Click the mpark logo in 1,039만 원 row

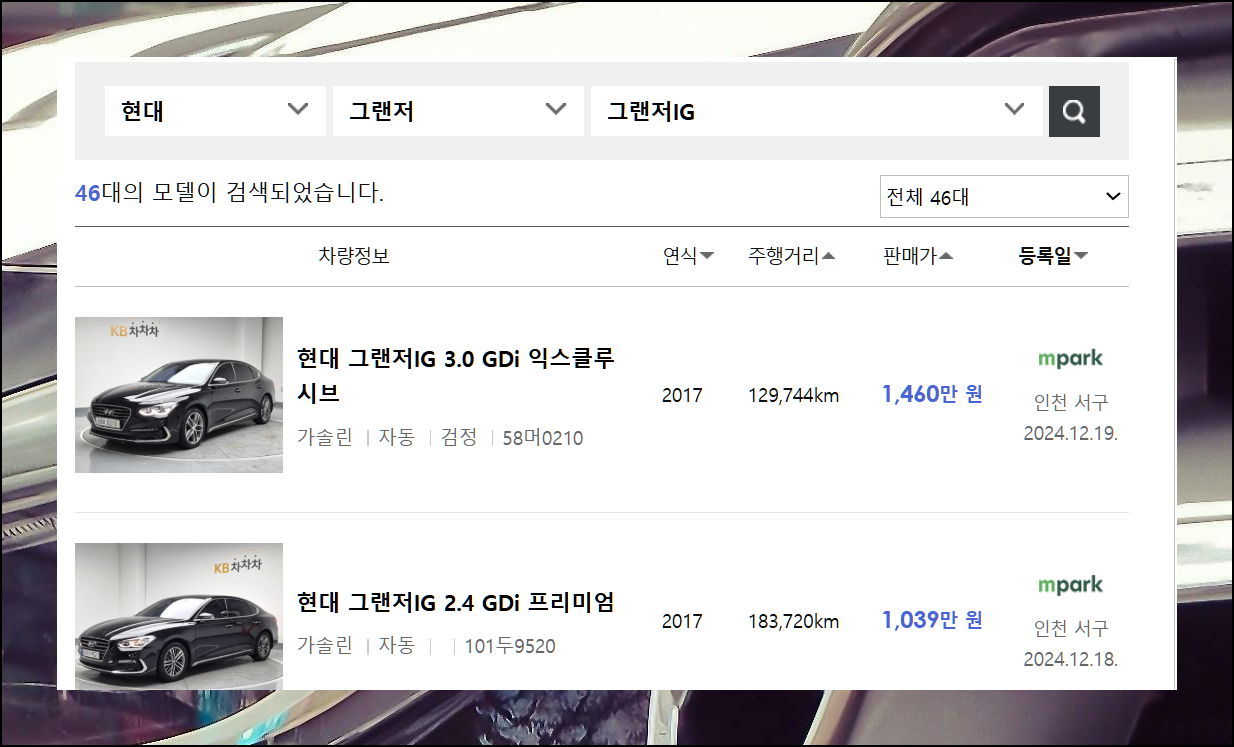pyautogui.click(x=1070, y=584)
